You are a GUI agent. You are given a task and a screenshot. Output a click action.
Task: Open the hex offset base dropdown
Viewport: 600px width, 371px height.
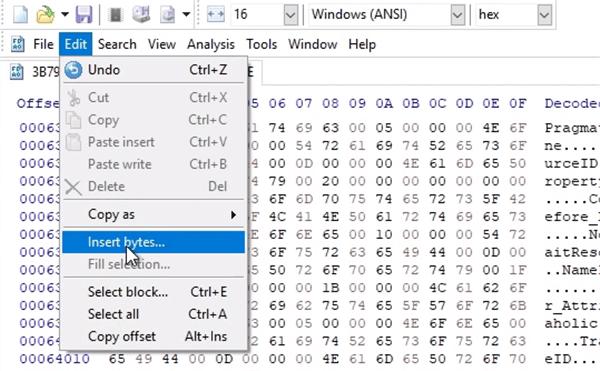[545, 15]
